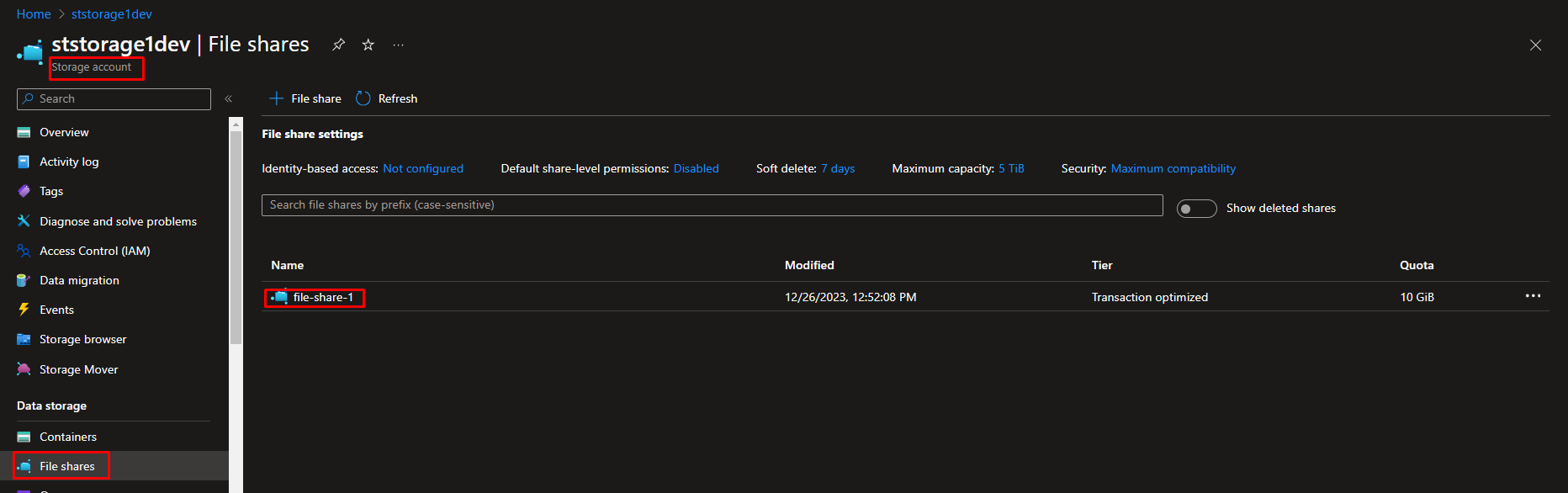Click the circular Refresh icon

(x=363, y=98)
